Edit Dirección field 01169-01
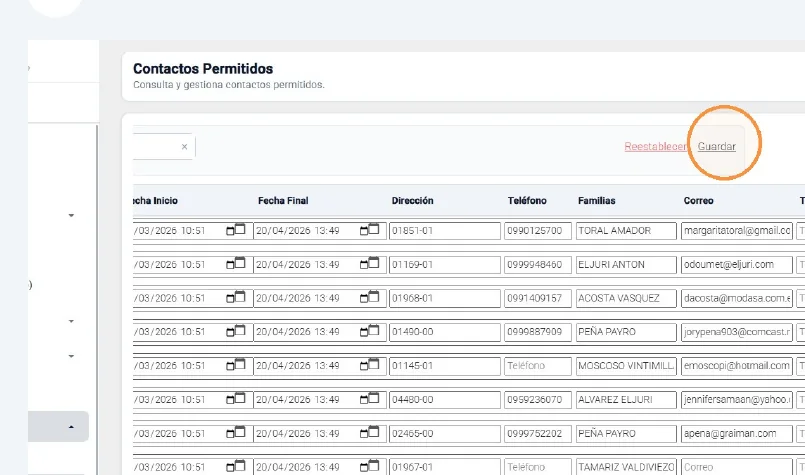Image resolution: width=805 pixels, height=475 pixels. tap(445, 264)
